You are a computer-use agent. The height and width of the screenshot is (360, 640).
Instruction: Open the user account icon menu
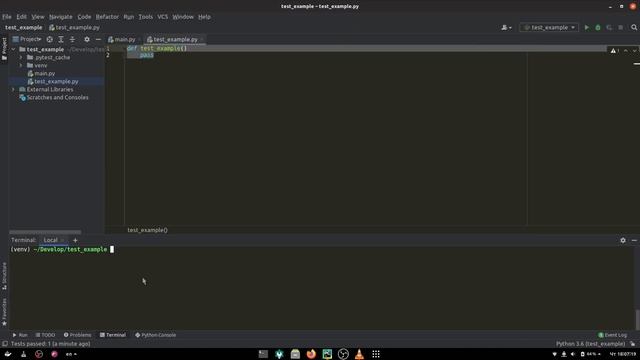(x=507, y=27)
